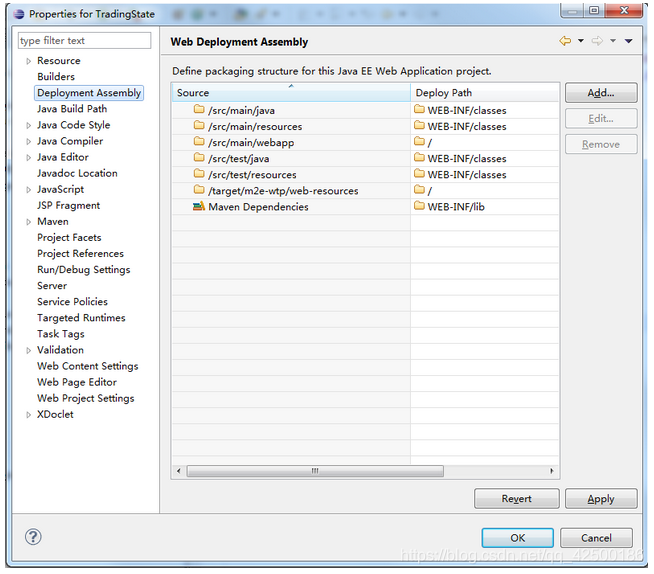Expand the Java Editor node
The image size is (654, 574).
28,158
